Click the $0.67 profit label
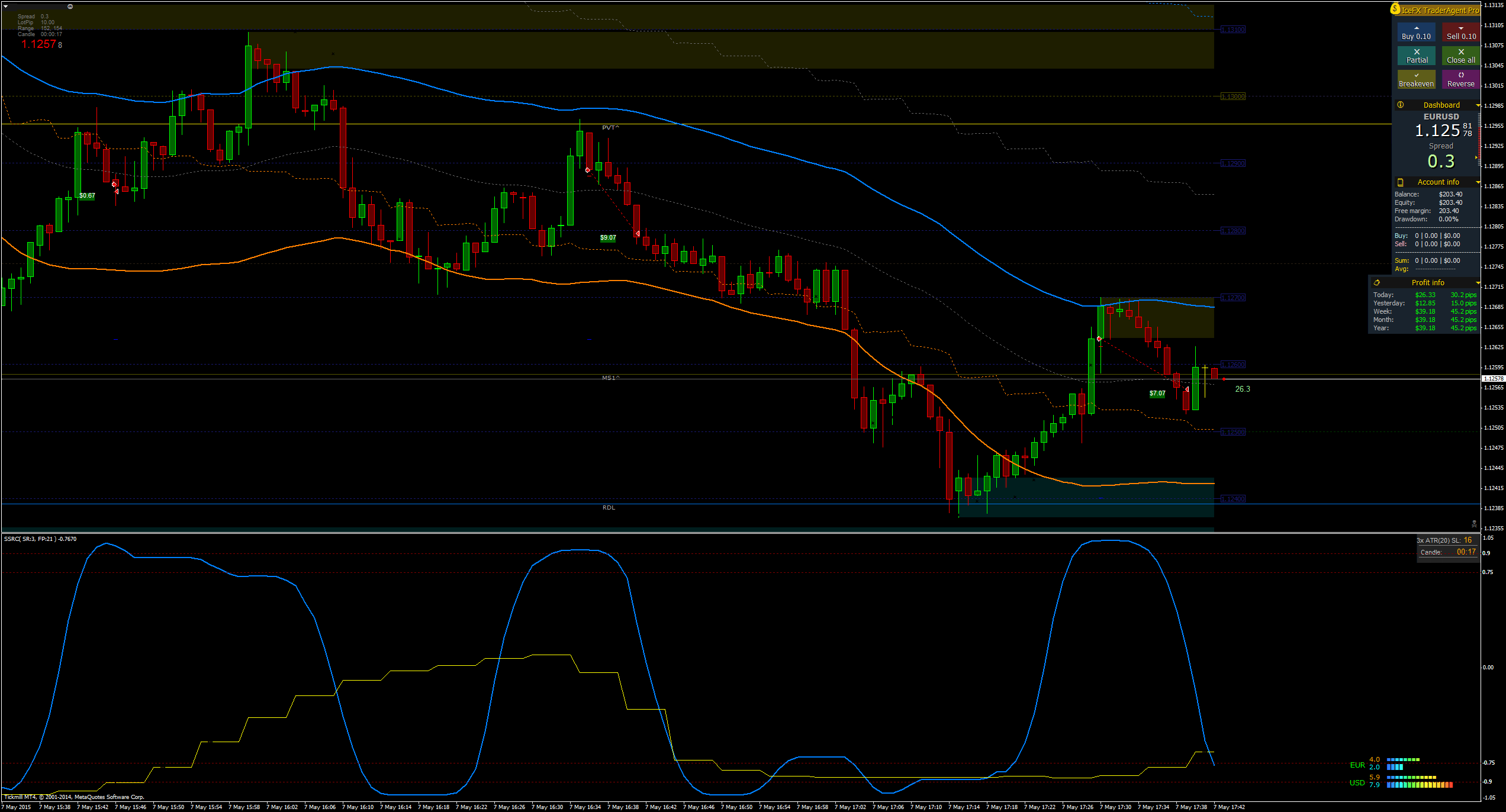The image size is (1506, 812). tap(87, 196)
